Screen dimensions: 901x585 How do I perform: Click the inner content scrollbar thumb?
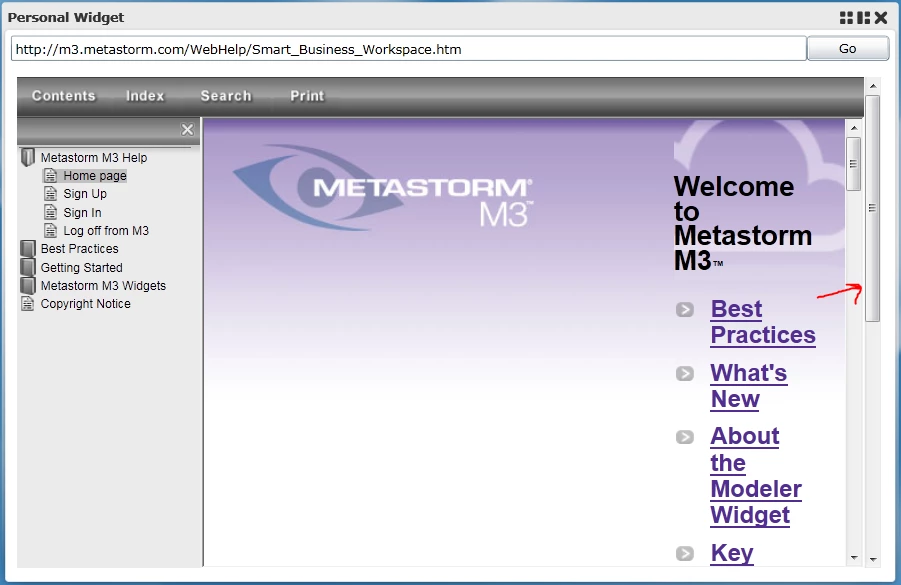pos(853,164)
